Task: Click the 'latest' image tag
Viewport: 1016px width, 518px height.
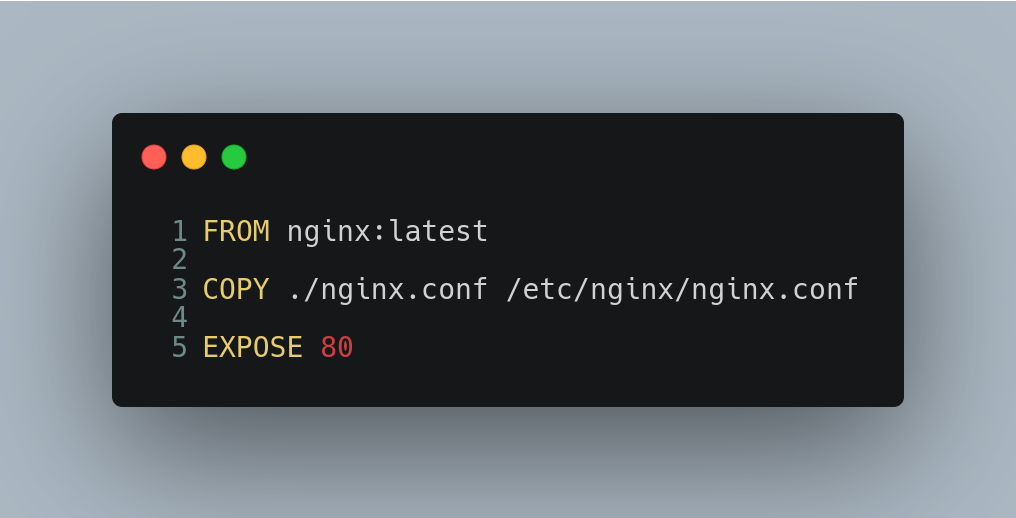Action: (438, 231)
